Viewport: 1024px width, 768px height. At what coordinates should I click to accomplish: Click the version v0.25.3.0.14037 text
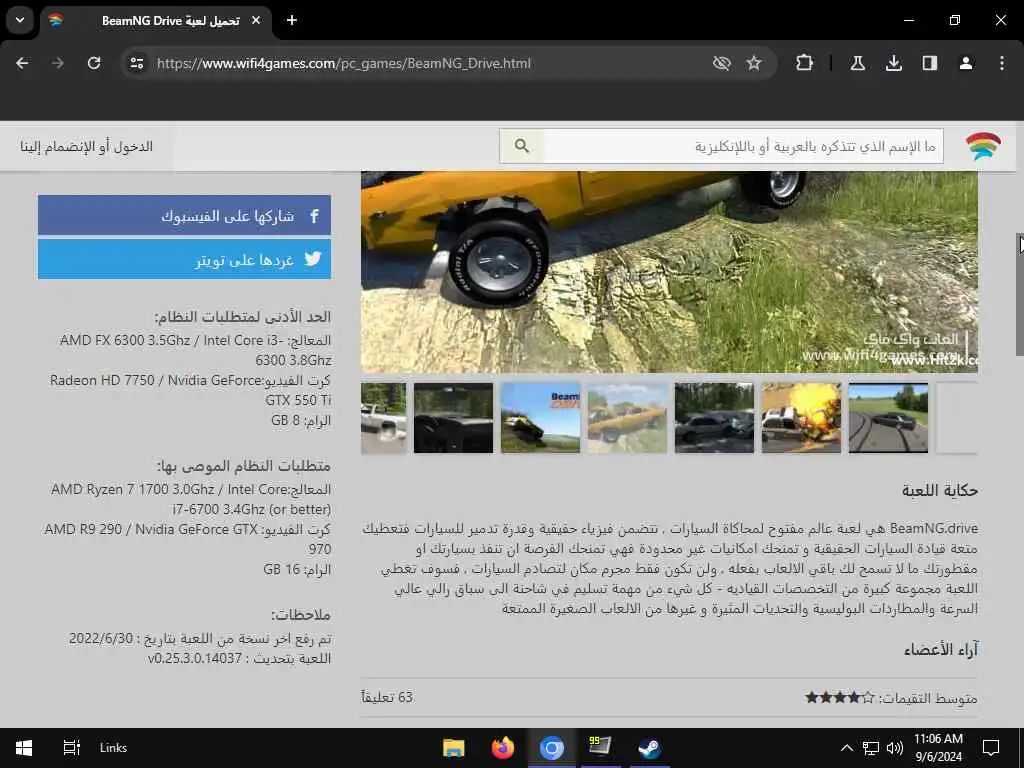(x=195, y=658)
